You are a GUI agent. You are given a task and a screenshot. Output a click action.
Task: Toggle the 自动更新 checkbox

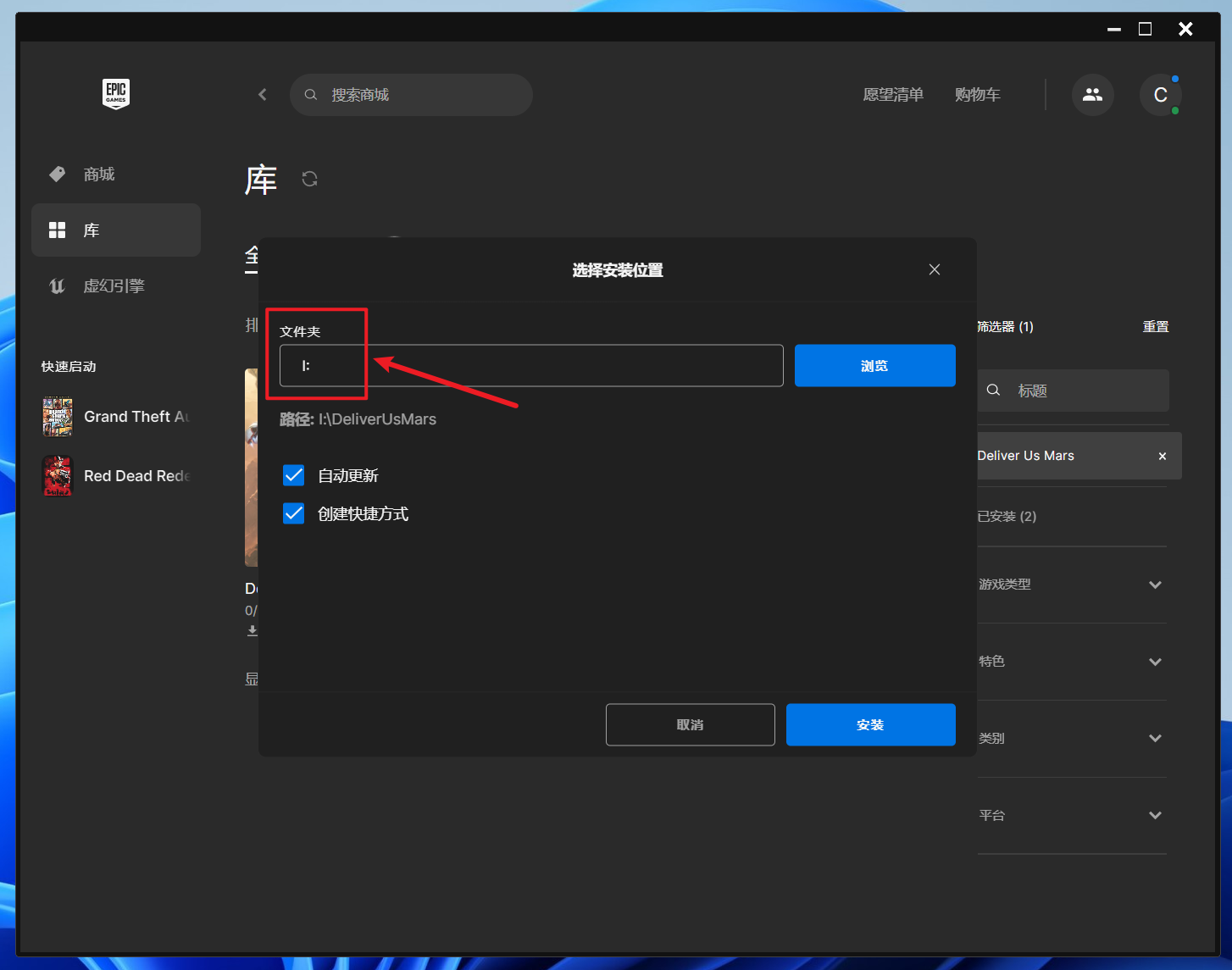tap(294, 475)
